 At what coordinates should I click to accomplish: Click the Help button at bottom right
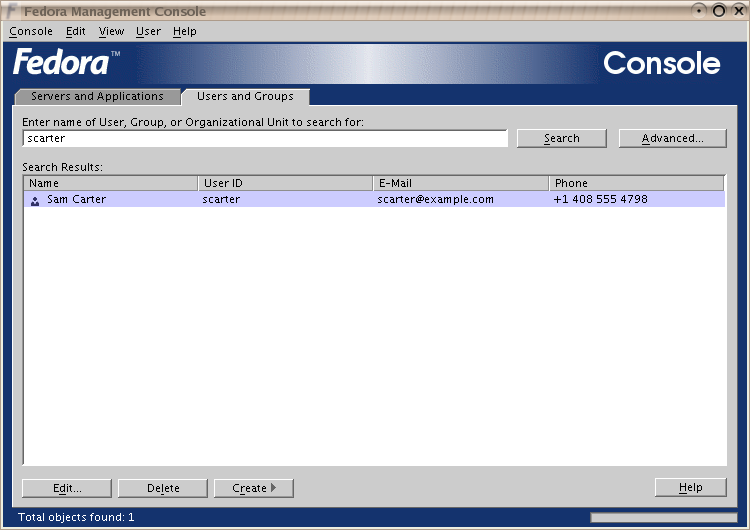tap(691, 487)
